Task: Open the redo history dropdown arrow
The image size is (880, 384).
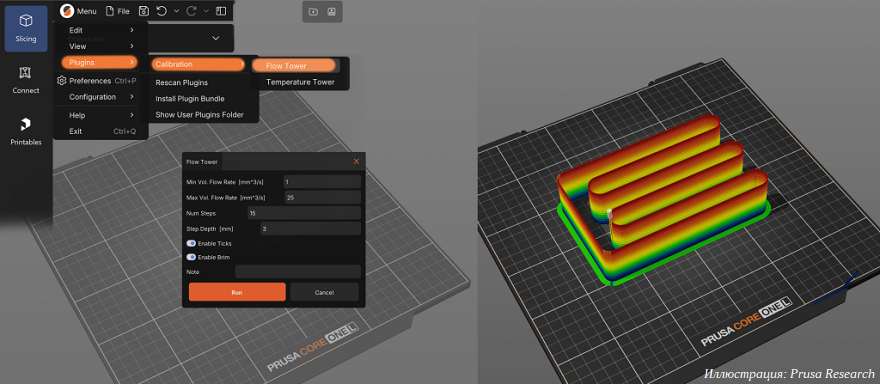Action: click(x=206, y=11)
